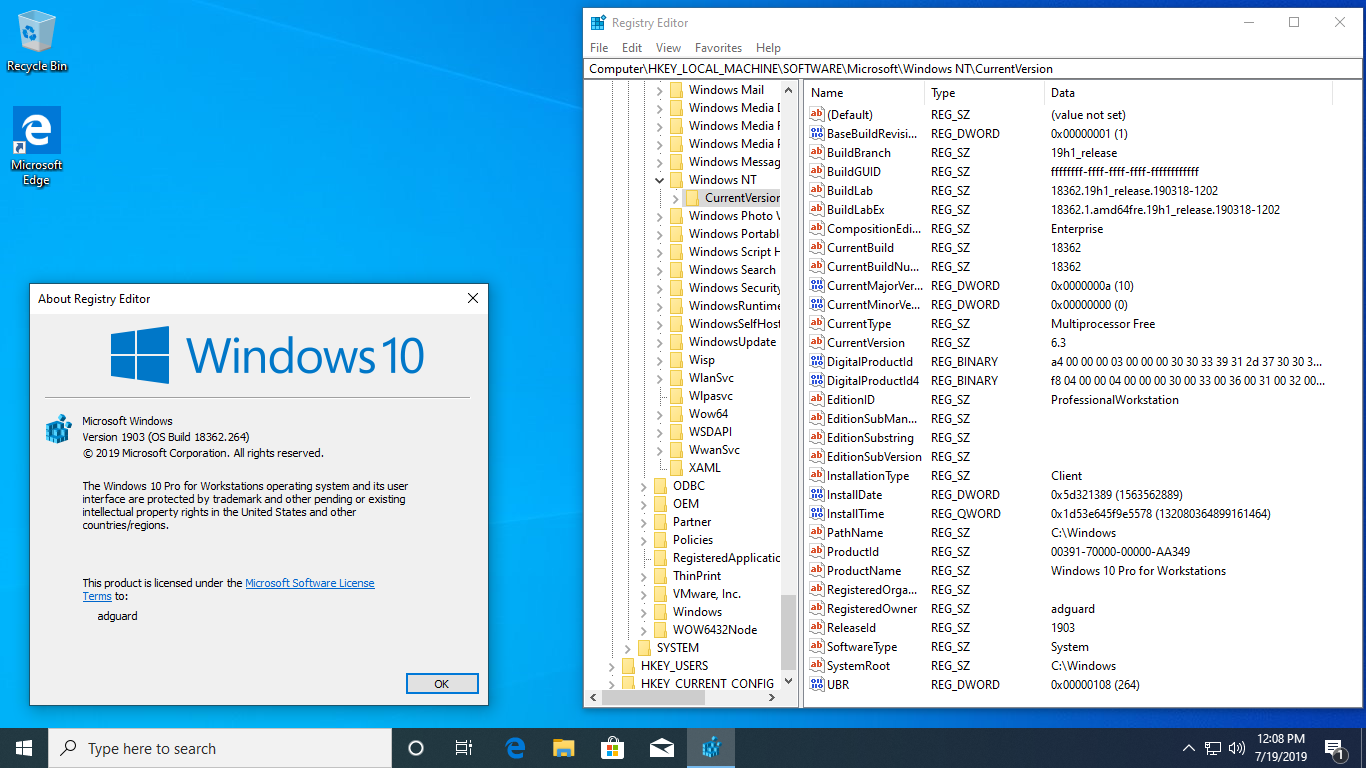This screenshot has height=768, width=1366.
Task: Click the VMware, Inc. folder icon
Action: (x=660, y=594)
